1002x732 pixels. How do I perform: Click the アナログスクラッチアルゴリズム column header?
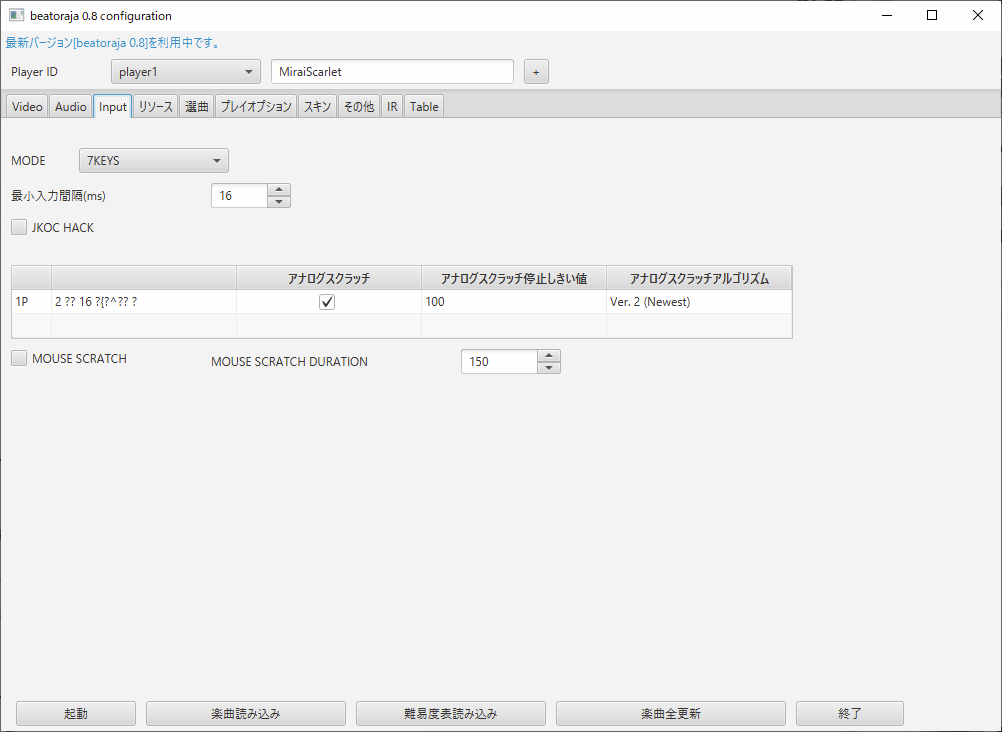coord(699,278)
